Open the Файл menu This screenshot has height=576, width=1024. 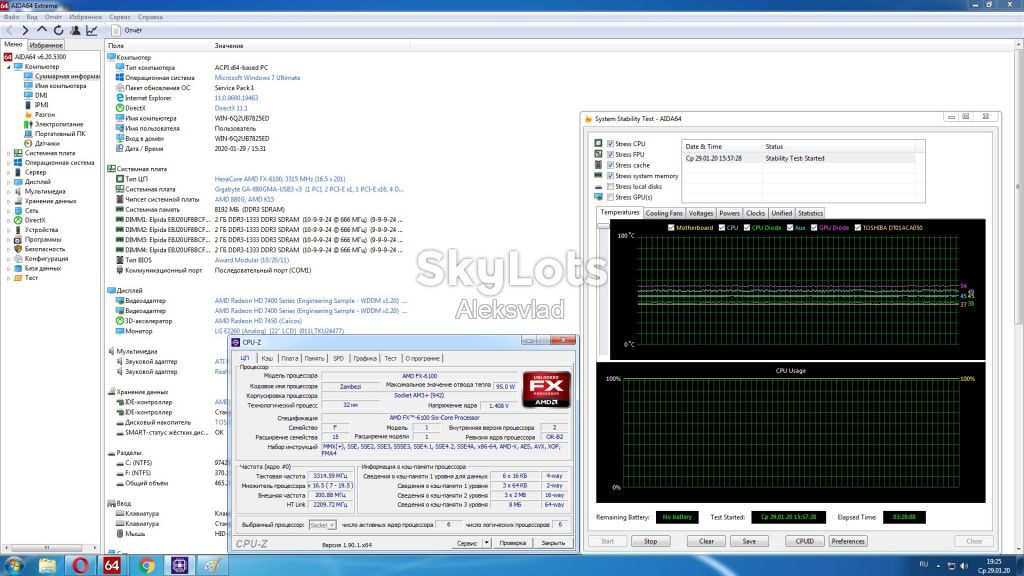point(11,17)
